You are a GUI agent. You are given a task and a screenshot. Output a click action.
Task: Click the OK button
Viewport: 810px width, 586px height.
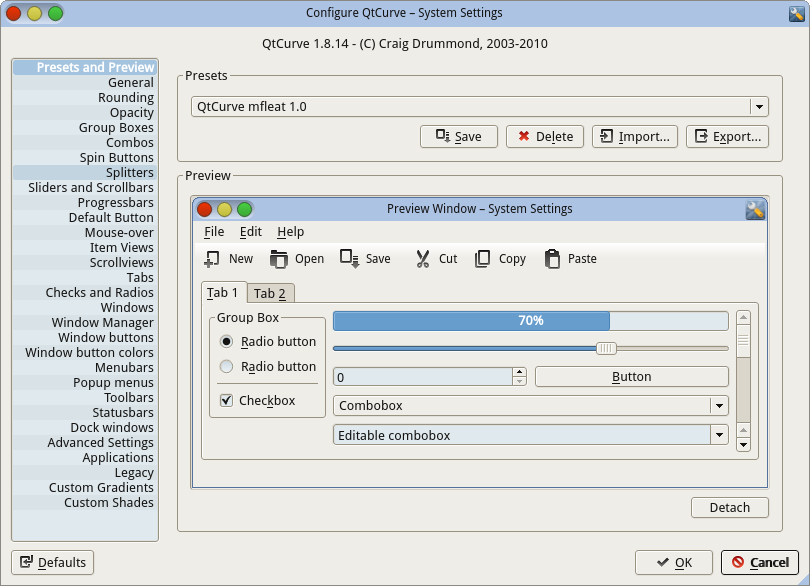pos(674,562)
